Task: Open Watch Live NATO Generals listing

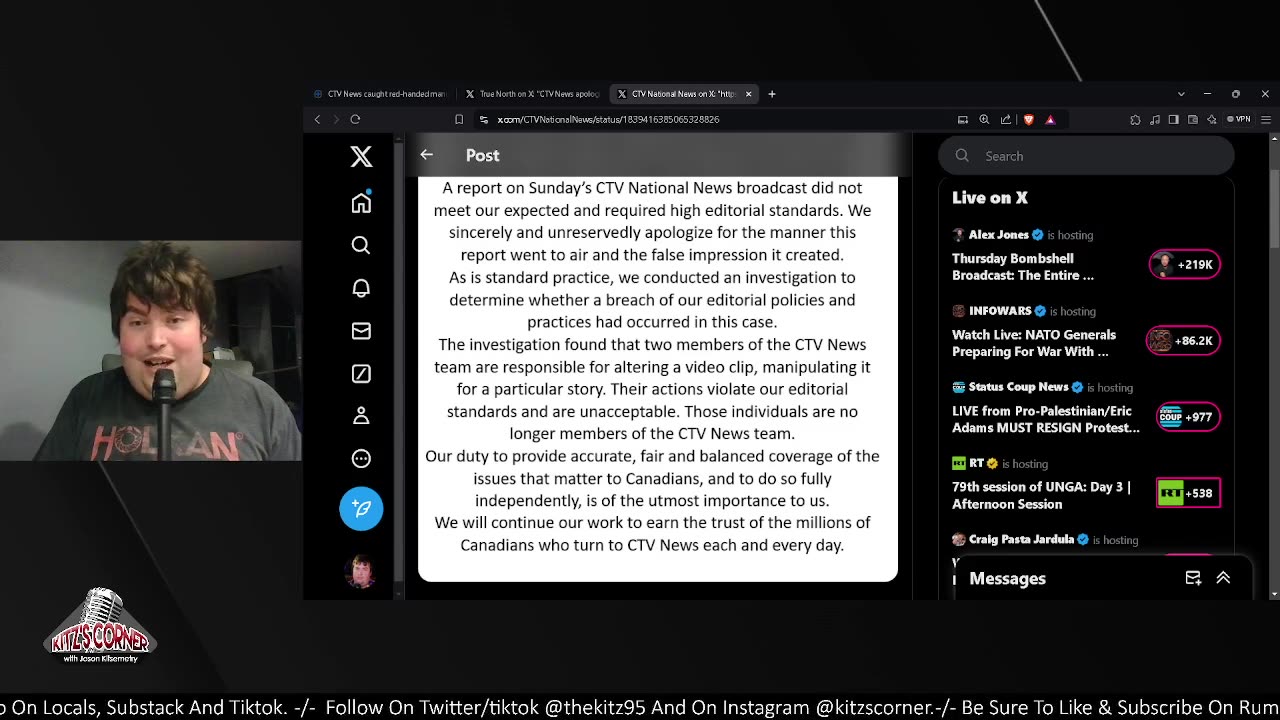Action: click(1034, 343)
